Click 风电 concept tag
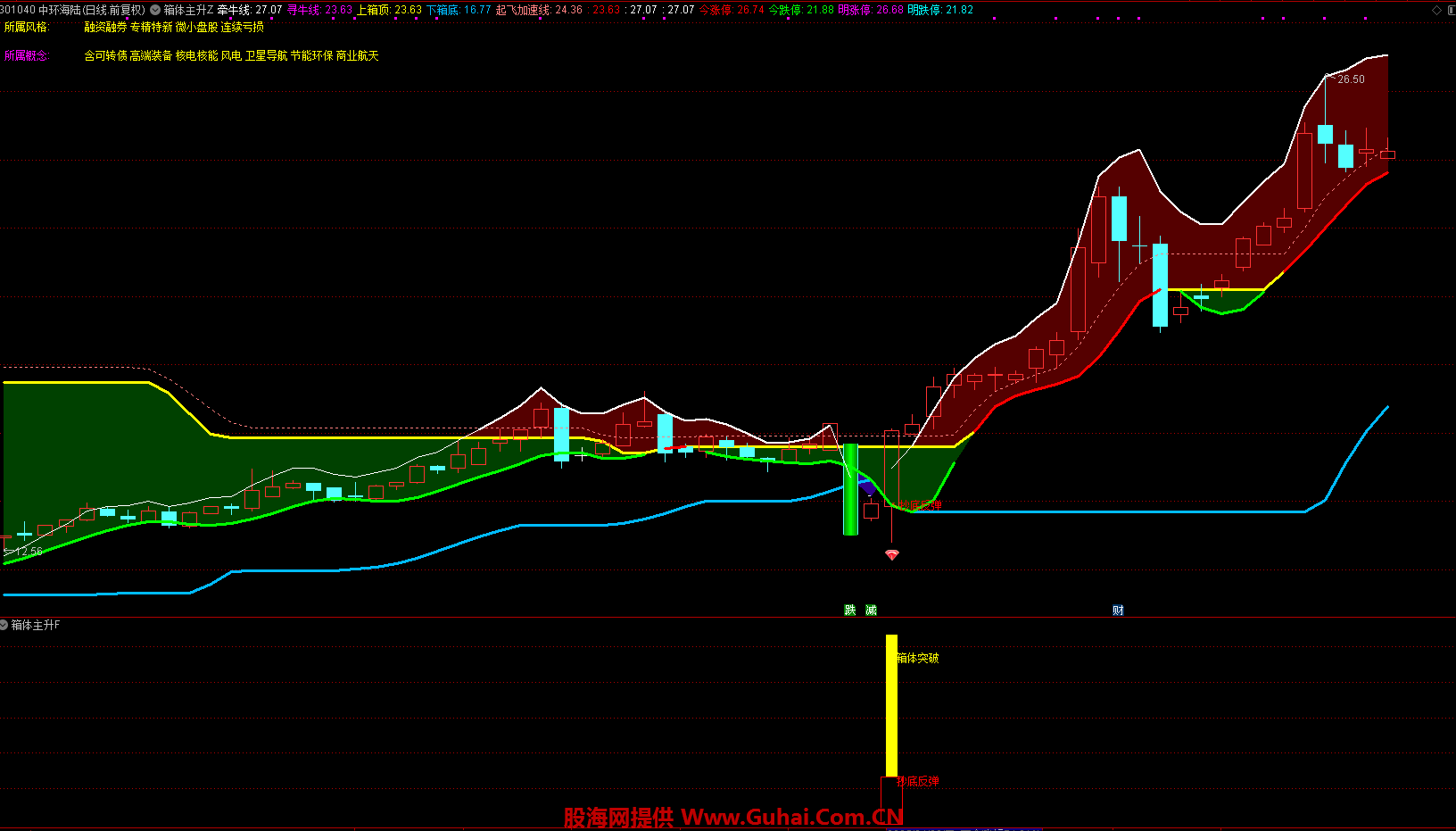 pos(231,55)
